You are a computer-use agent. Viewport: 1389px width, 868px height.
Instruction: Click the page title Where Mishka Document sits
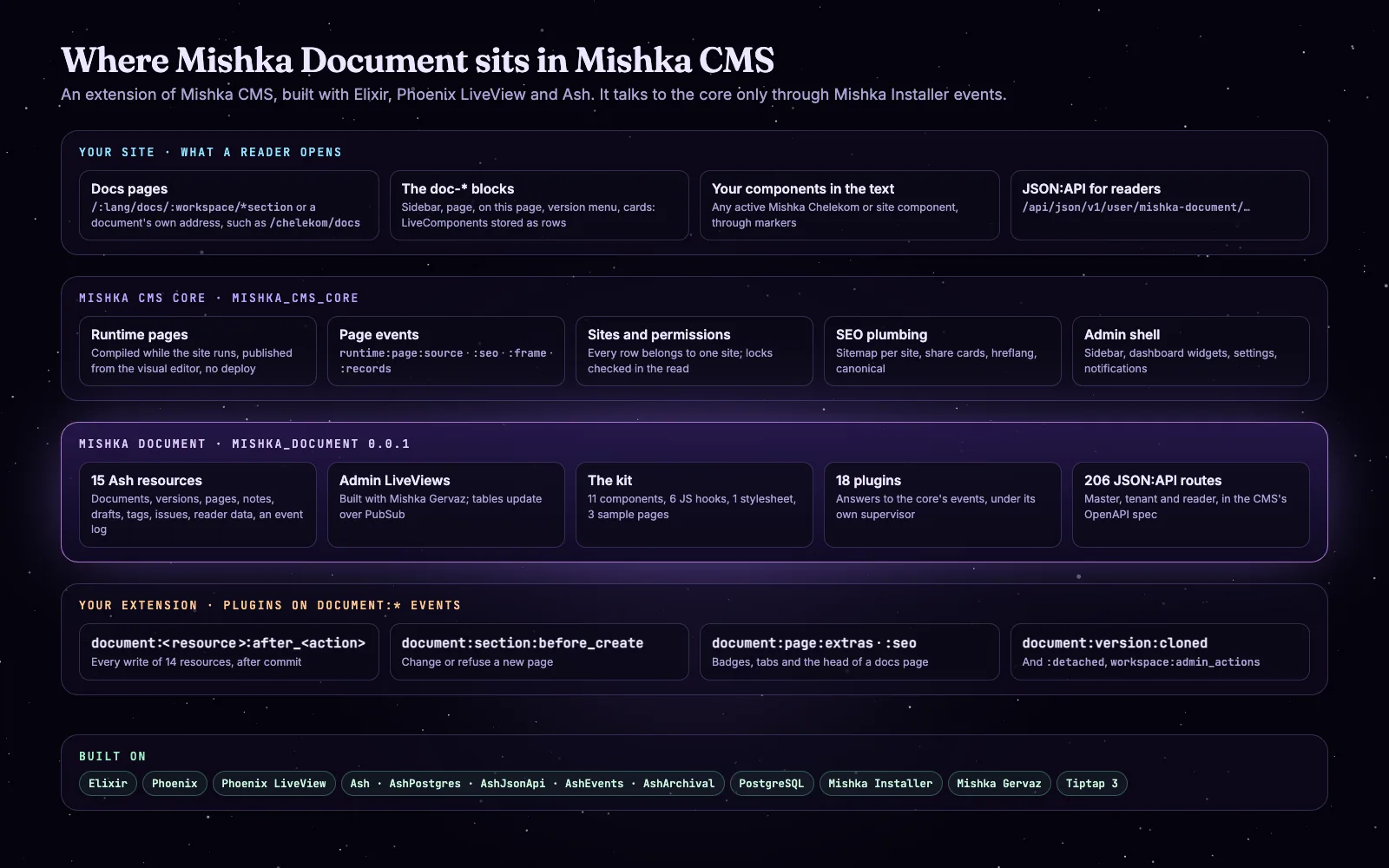(418, 61)
